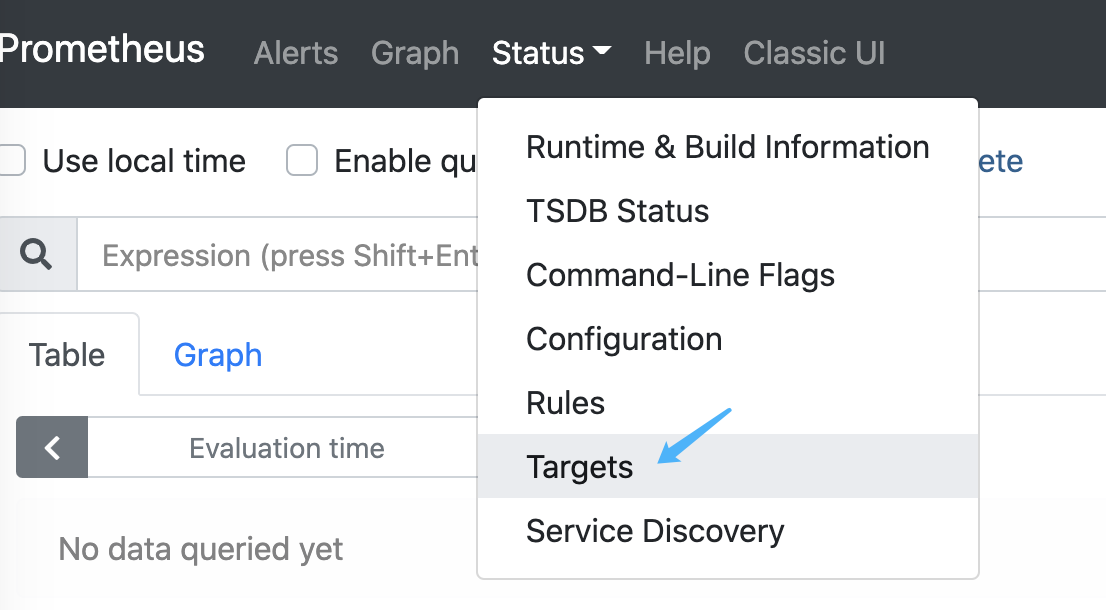Image resolution: width=1106 pixels, height=610 pixels.
Task: Choose Rules from Status menu
Action: [x=728, y=403]
